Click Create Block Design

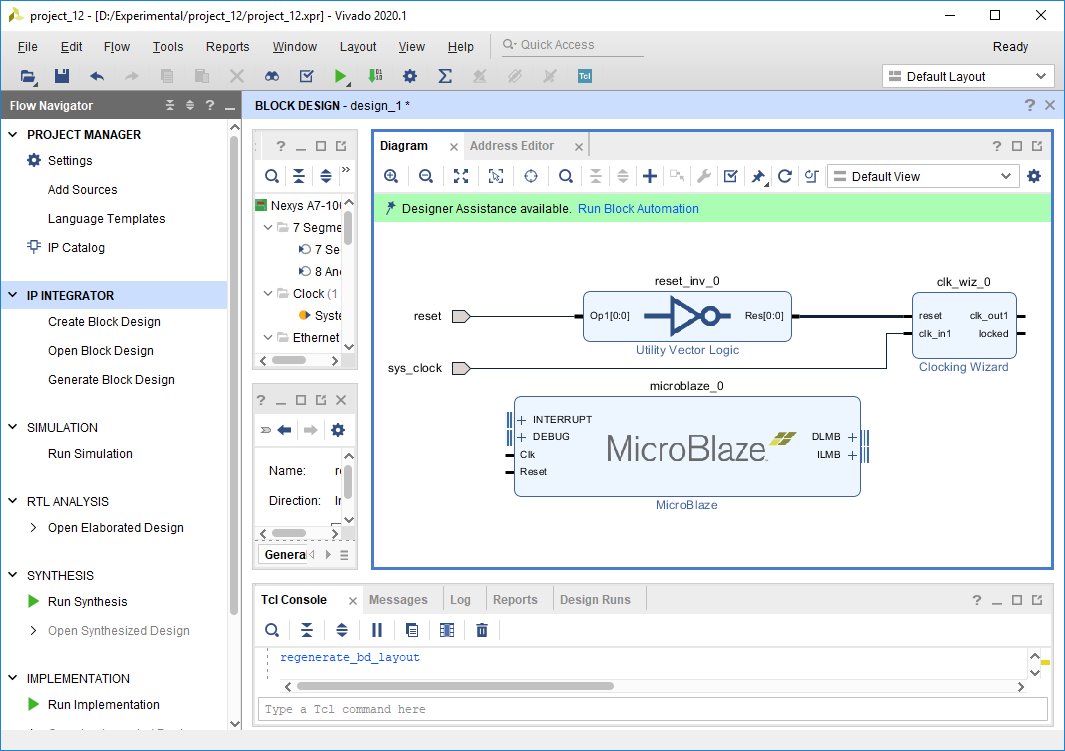tap(105, 322)
